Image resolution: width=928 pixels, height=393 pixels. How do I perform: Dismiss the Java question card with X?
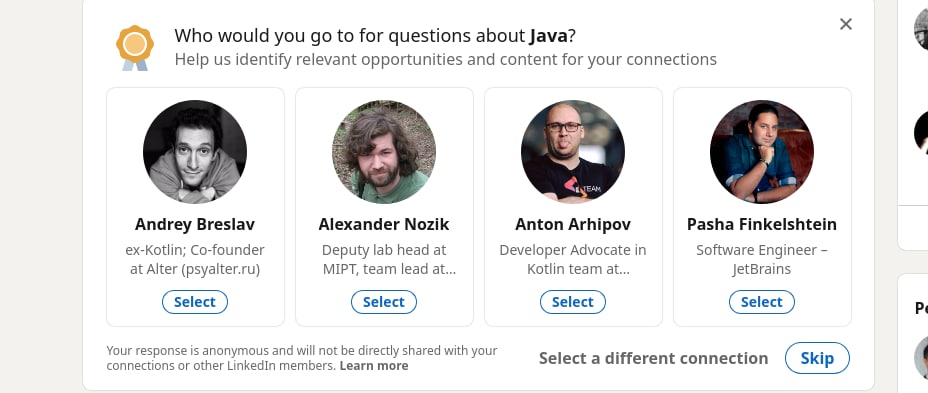point(846,24)
